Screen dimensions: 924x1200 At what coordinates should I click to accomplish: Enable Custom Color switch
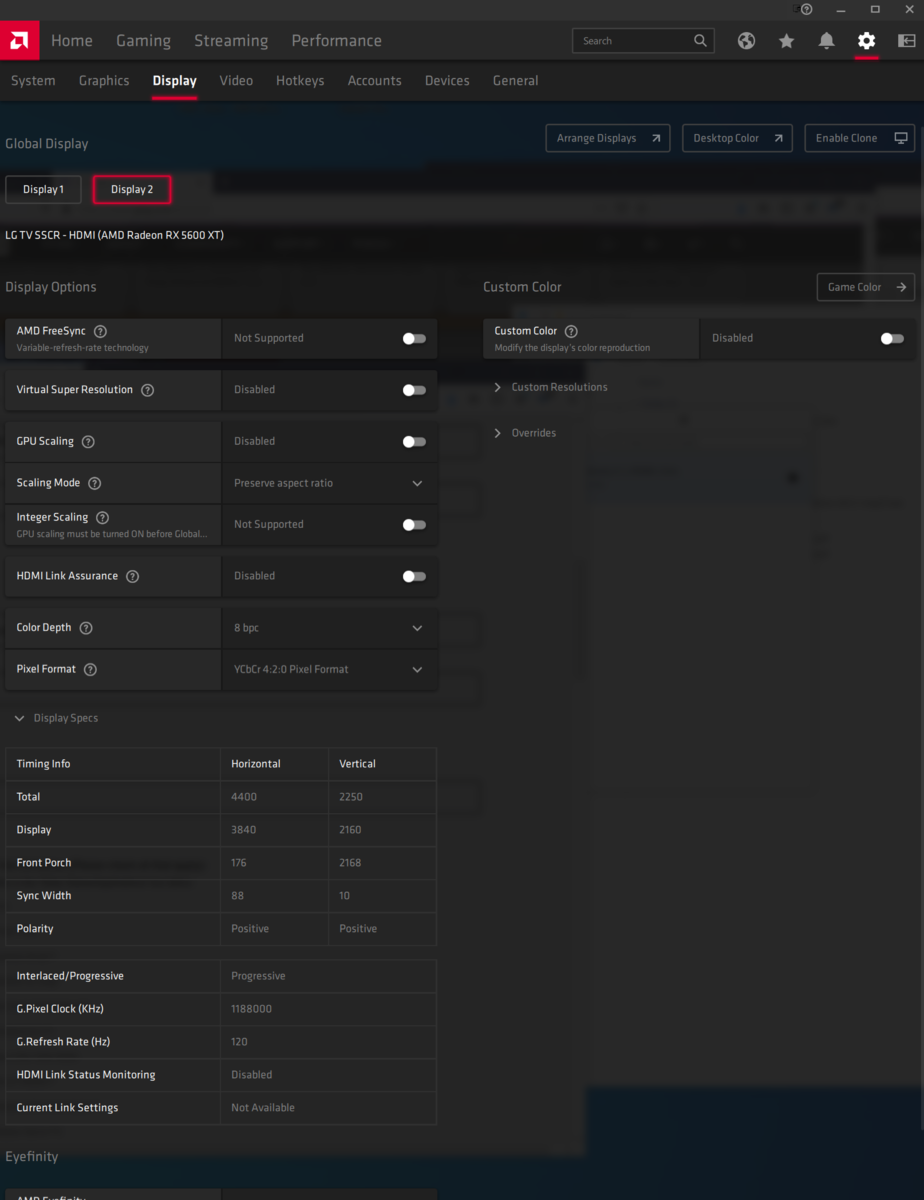tap(892, 338)
